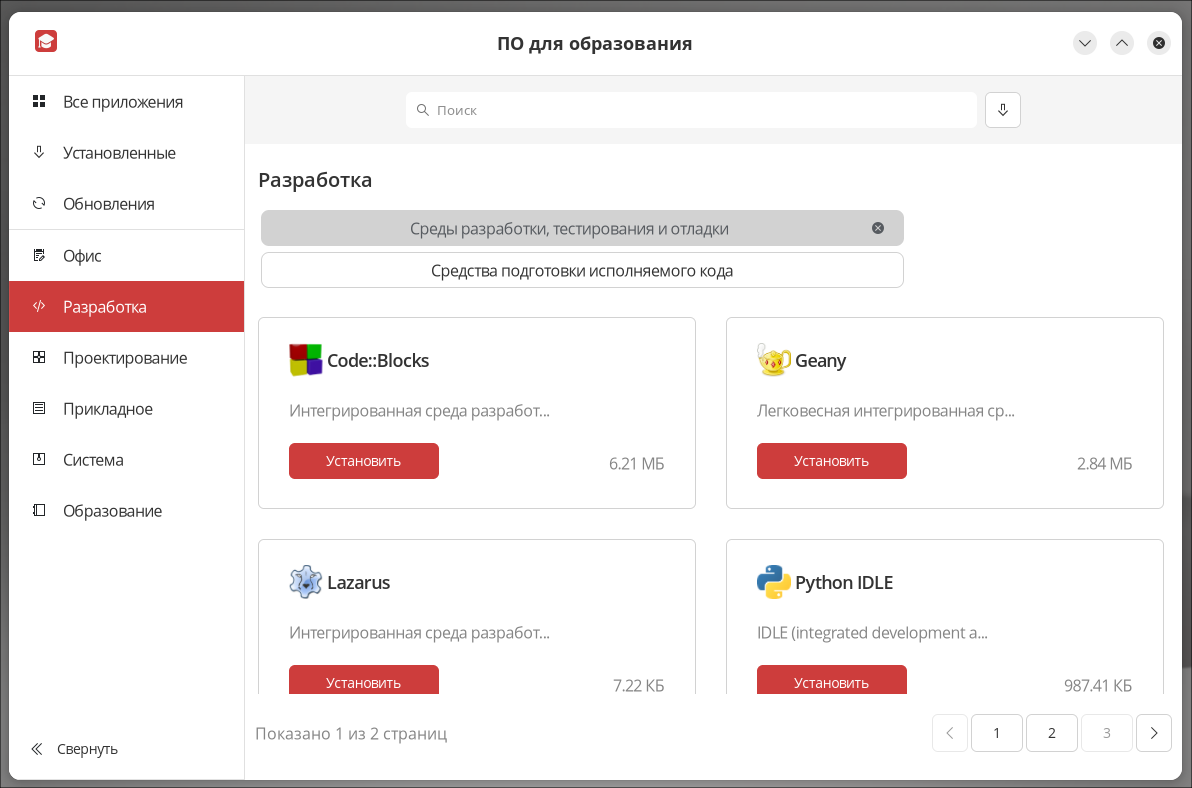The image size is (1192, 788).
Task: Click the 7.22 КБ size label
Action: [639, 685]
